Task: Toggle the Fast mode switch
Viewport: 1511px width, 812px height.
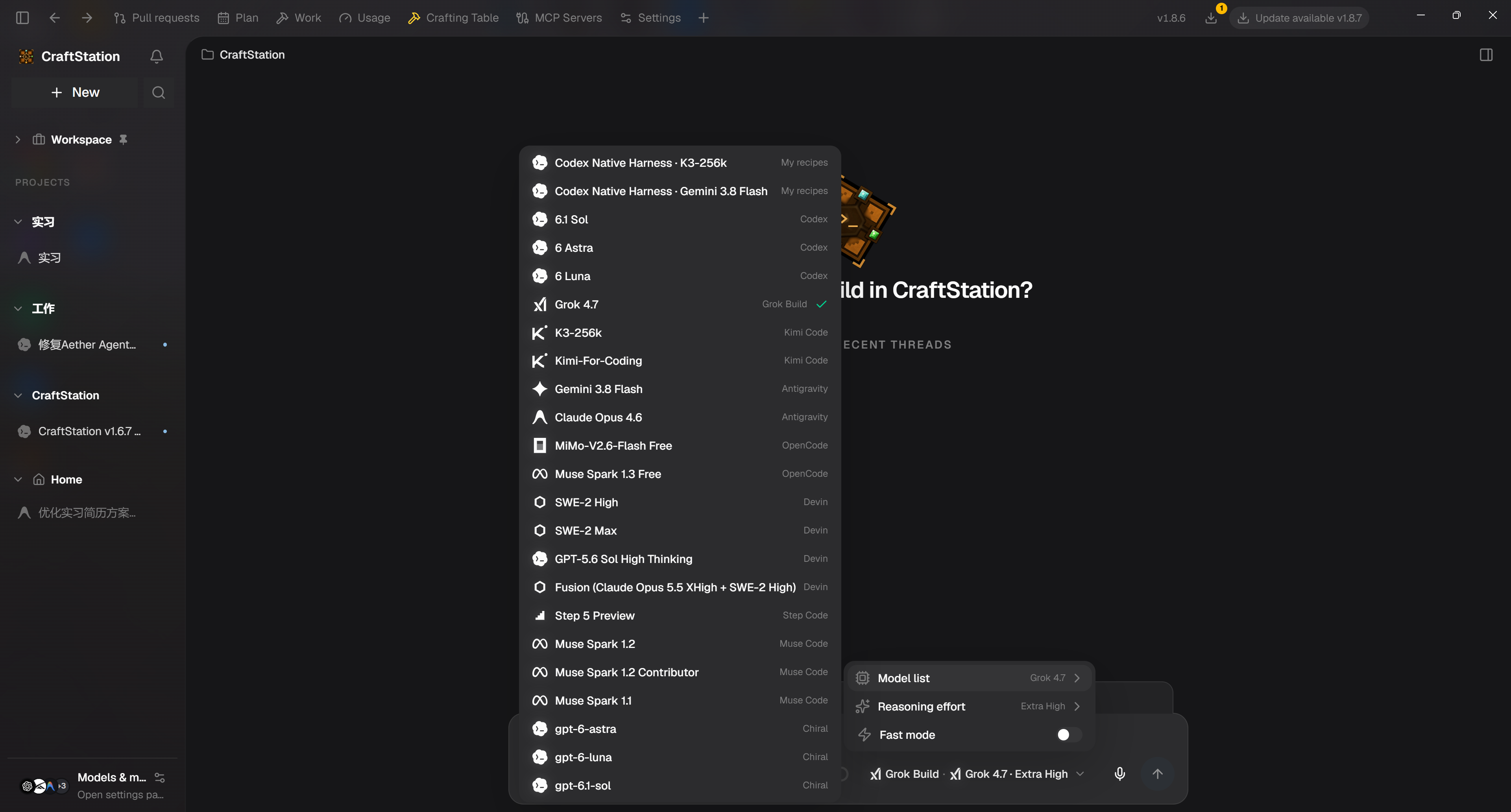Action: pyautogui.click(x=1069, y=734)
